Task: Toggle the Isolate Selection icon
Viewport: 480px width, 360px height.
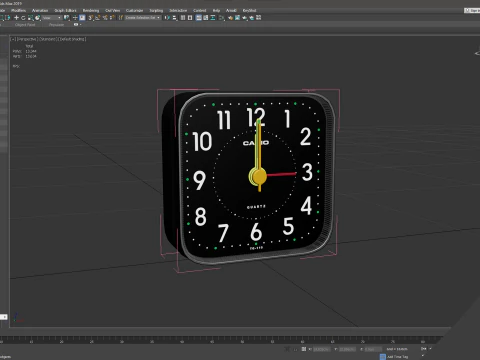Action: point(287,349)
